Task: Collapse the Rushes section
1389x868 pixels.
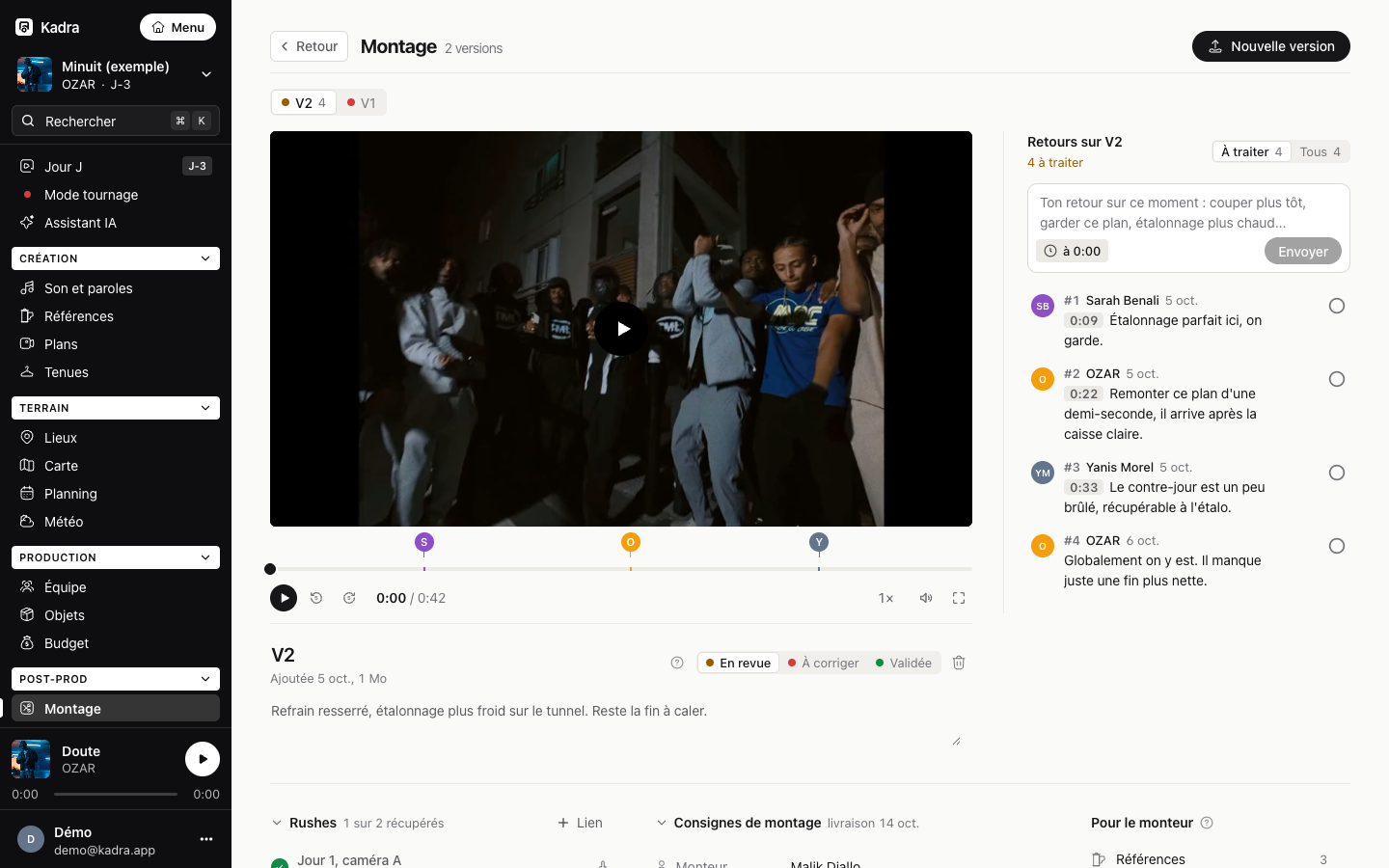Action: tap(277, 823)
